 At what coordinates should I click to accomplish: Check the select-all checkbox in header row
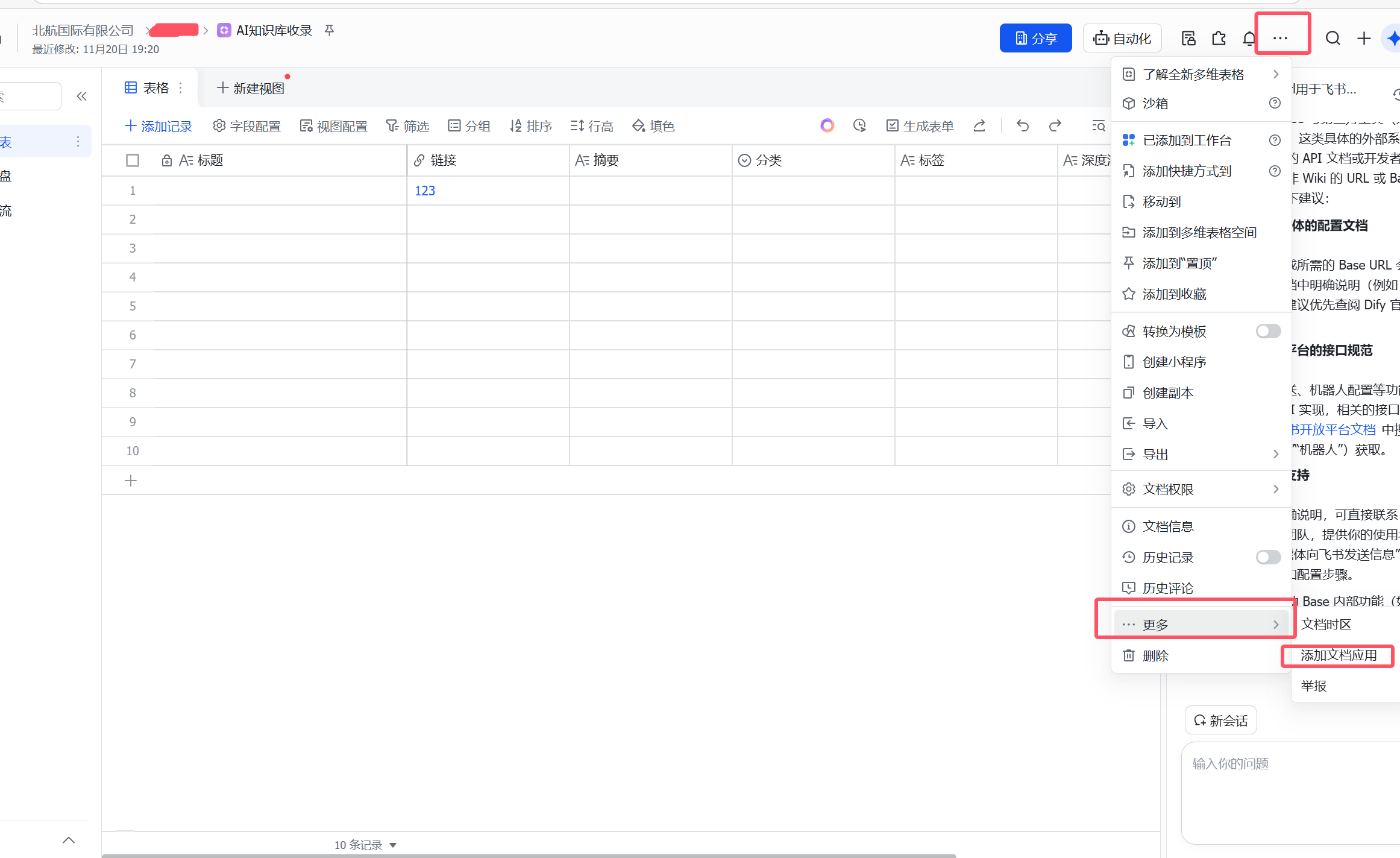pyautogui.click(x=133, y=160)
